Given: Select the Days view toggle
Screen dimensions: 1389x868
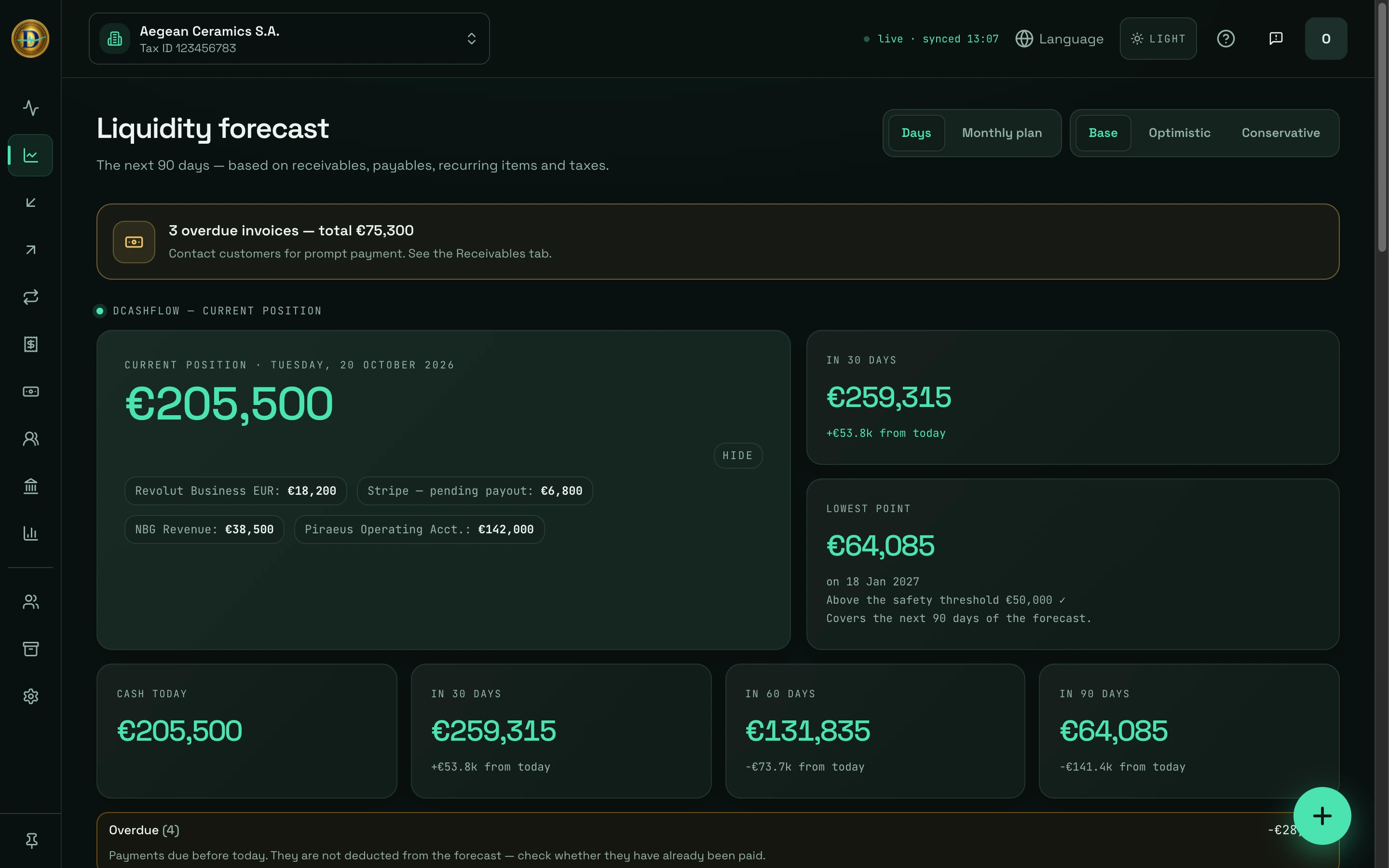Looking at the screenshot, I should click(916, 133).
